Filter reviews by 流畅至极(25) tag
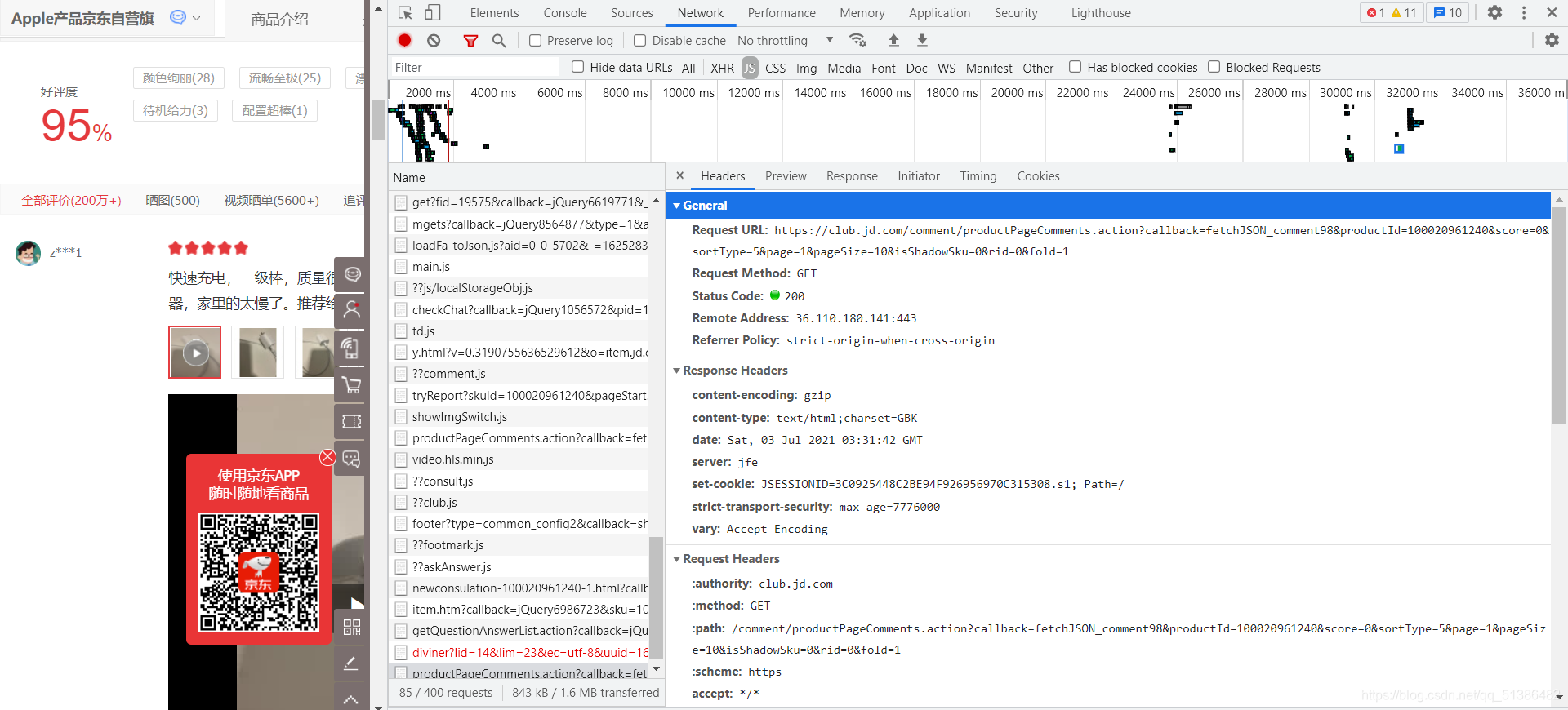 [x=285, y=78]
